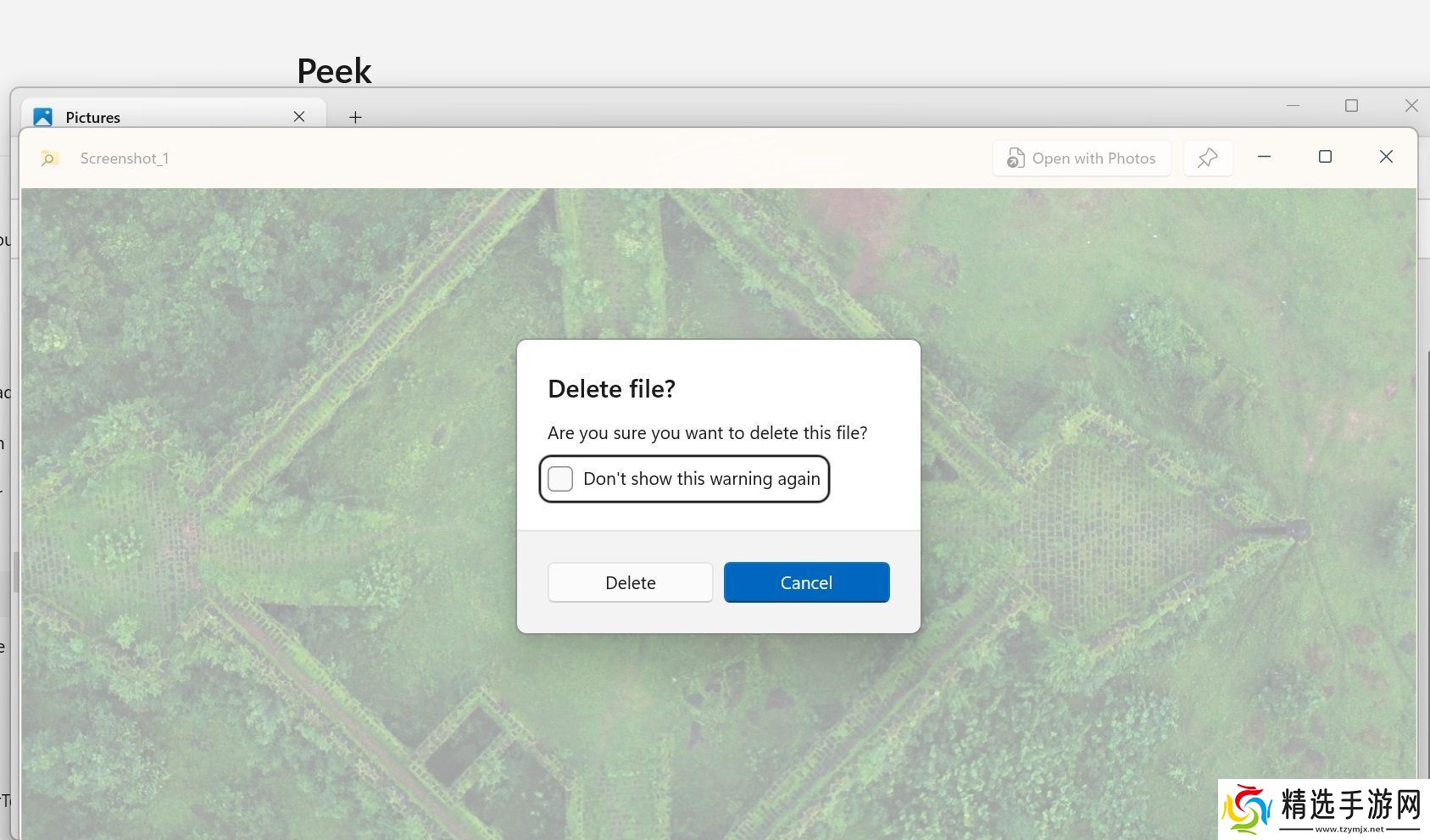This screenshot has width=1430, height=840.
Task: Cancel the file deletion
Action: point(806,582)
